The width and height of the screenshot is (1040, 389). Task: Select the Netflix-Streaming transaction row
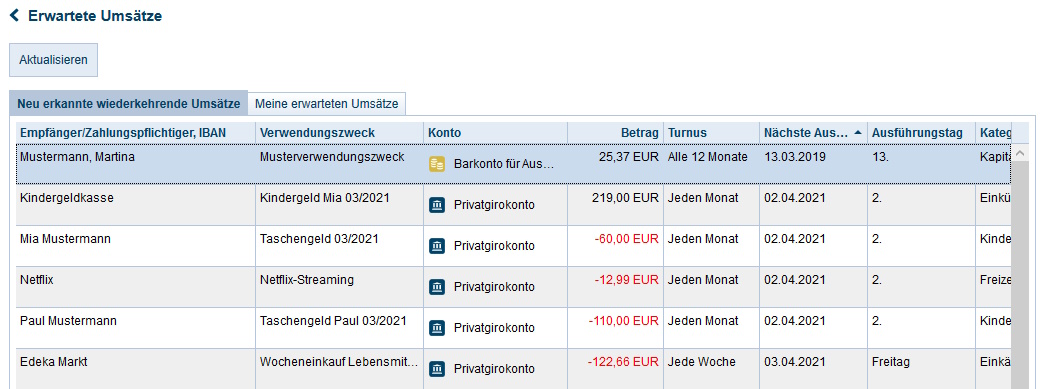click(x=513, y=287)
